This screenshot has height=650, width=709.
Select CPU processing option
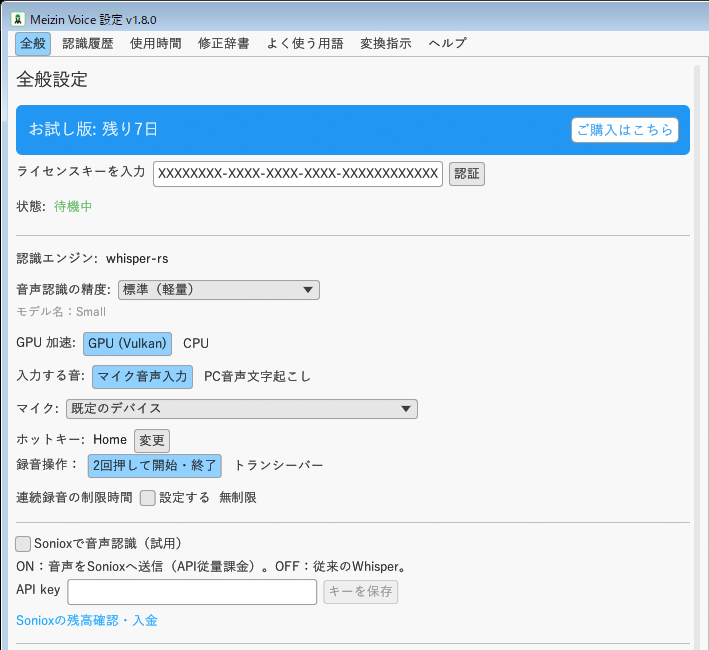[x=196, y=344]
